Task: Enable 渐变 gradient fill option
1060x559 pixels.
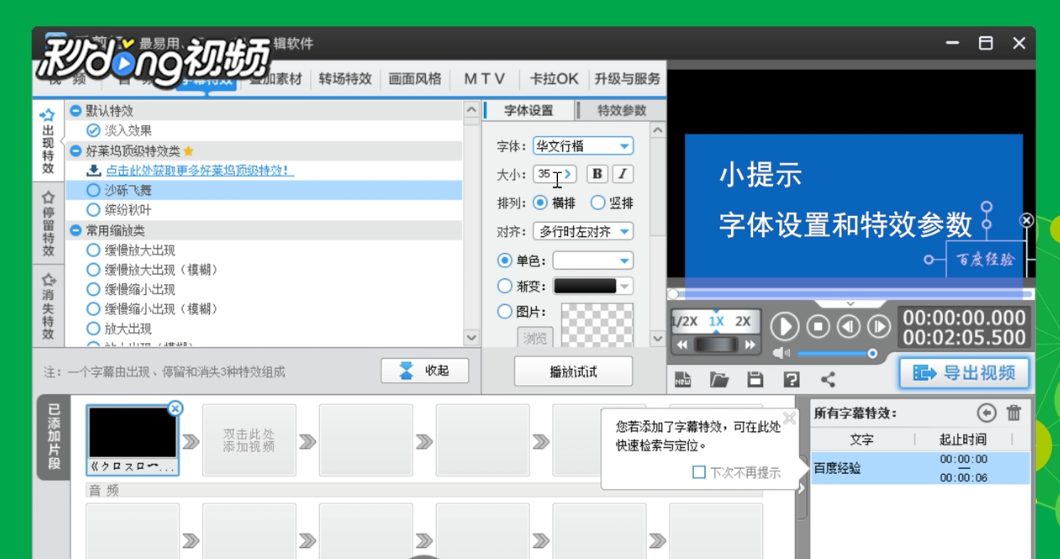Action: (504, 286)
